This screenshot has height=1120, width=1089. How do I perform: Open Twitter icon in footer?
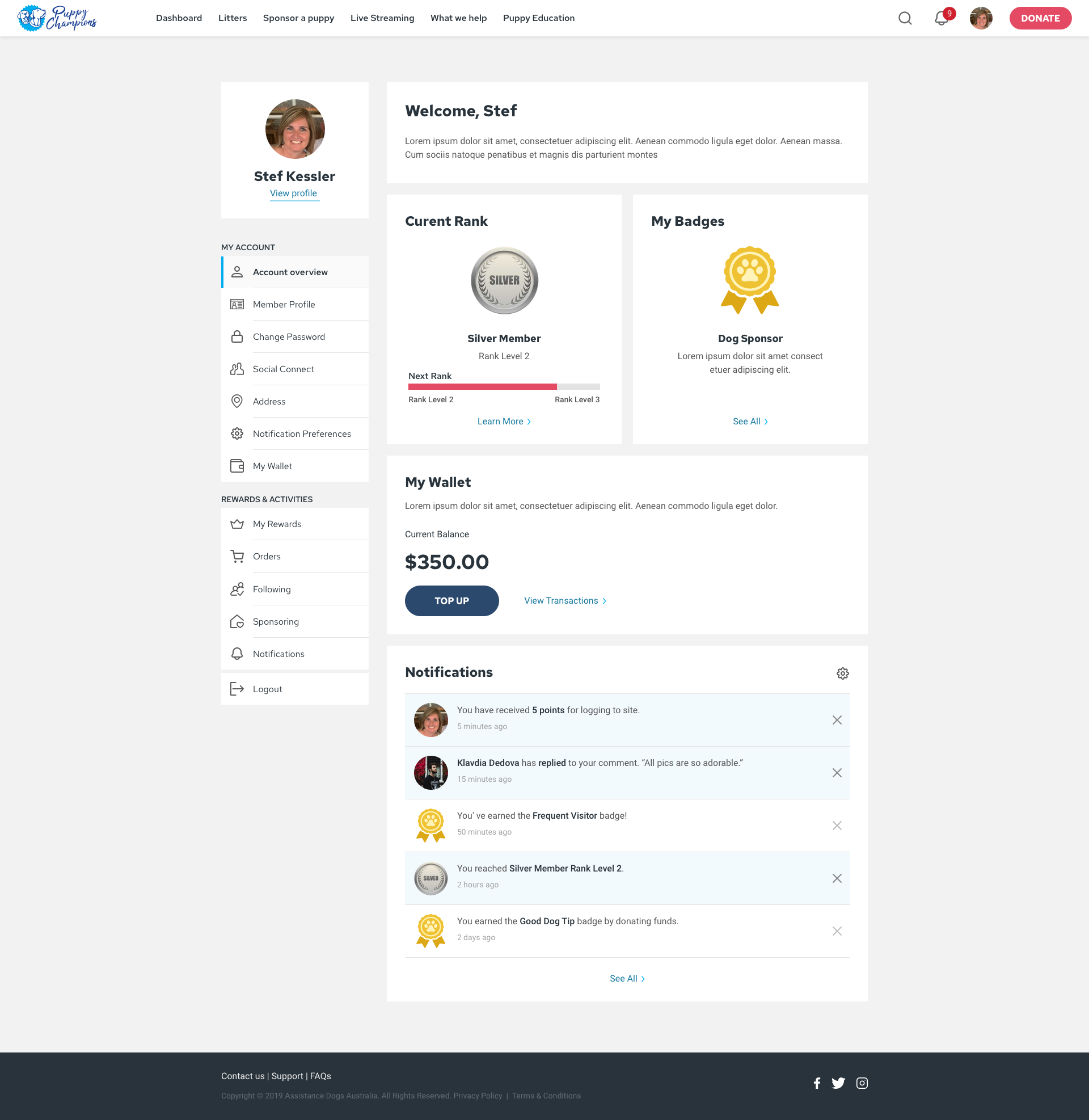pyautogui.click(x=838, y=1083)
